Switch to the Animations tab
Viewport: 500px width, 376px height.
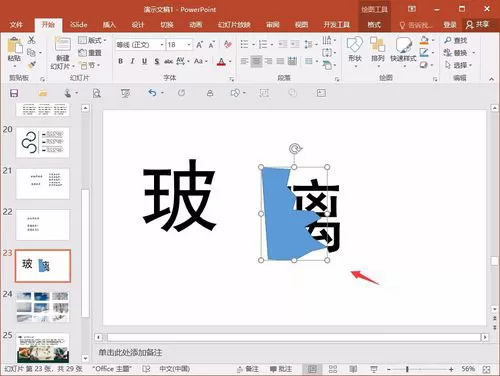pos(196,24)
